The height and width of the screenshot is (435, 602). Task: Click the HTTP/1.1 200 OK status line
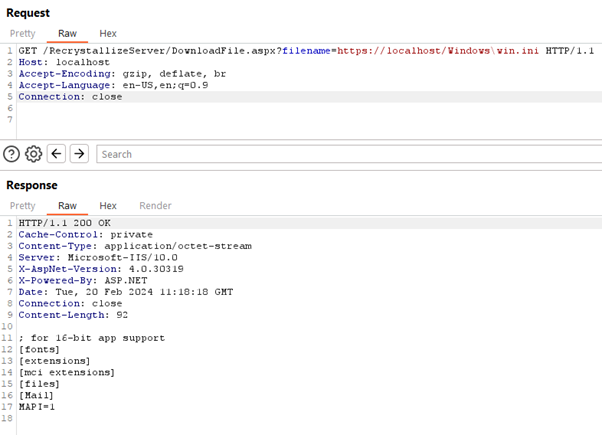tap(60, 222)
